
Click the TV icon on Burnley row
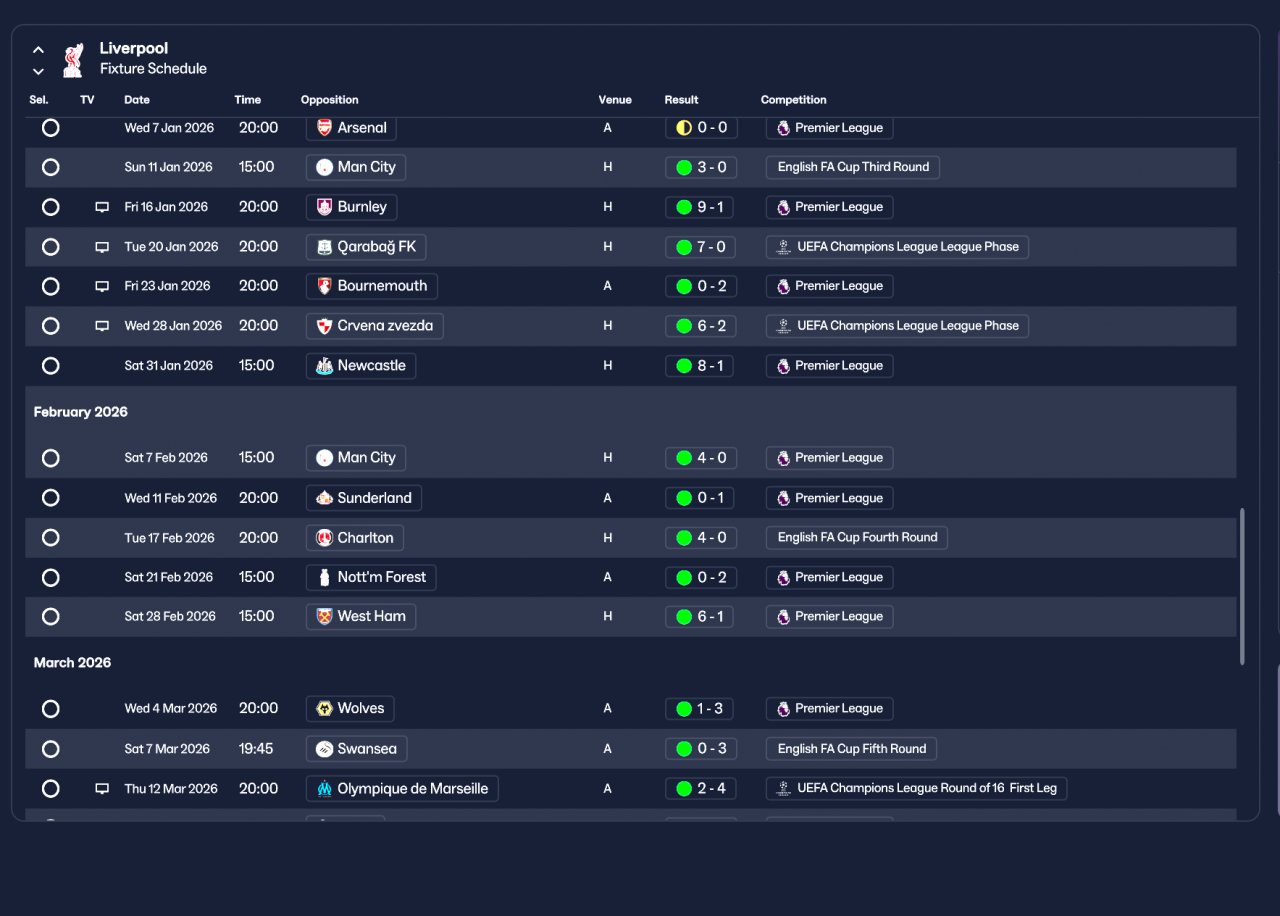coord(102,207)
